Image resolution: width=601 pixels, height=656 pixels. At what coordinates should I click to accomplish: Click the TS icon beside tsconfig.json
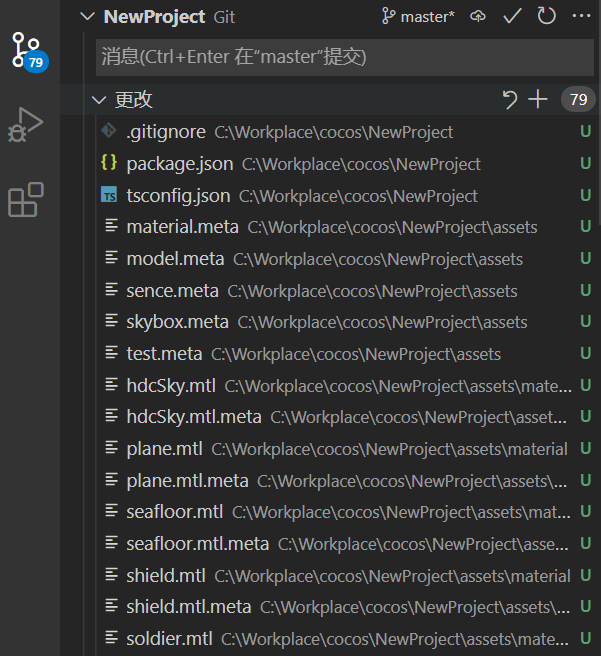point(109,195)
